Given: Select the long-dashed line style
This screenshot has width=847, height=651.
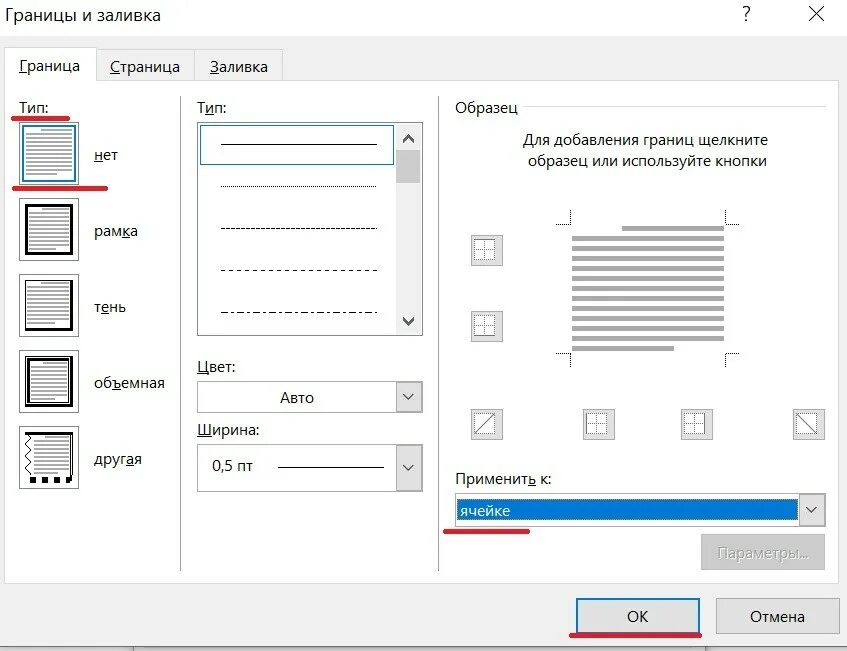Looking at the screenshot, I should 297,270.
